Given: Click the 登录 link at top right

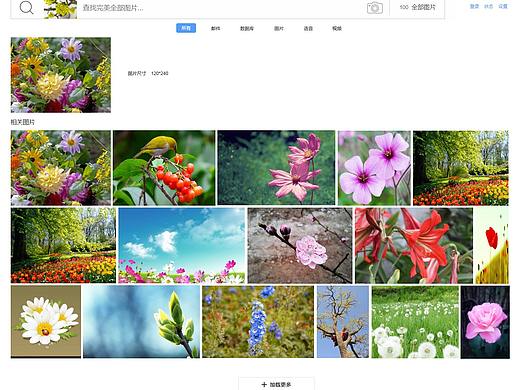Looking at the screenshot, I should coord(474,6).
